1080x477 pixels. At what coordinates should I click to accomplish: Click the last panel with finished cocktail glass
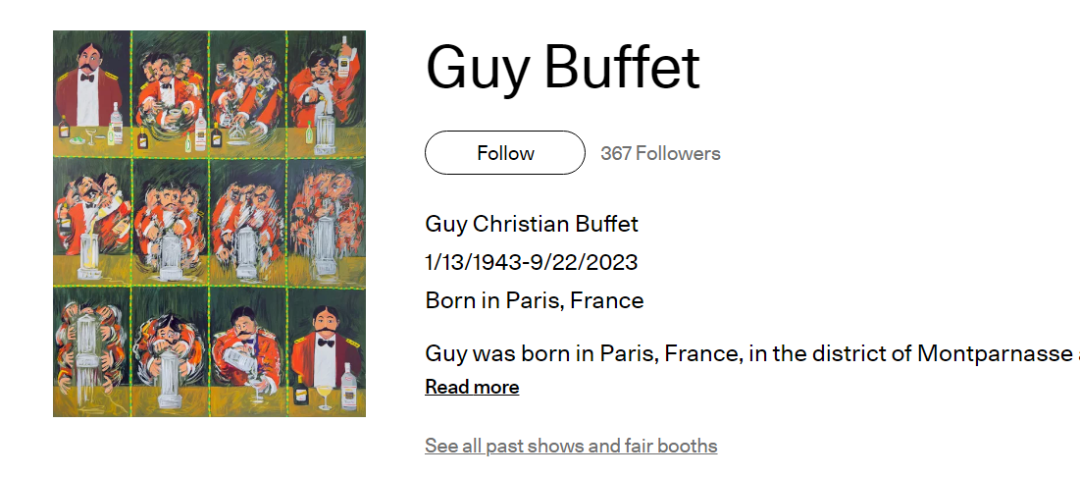click(326, 352)
